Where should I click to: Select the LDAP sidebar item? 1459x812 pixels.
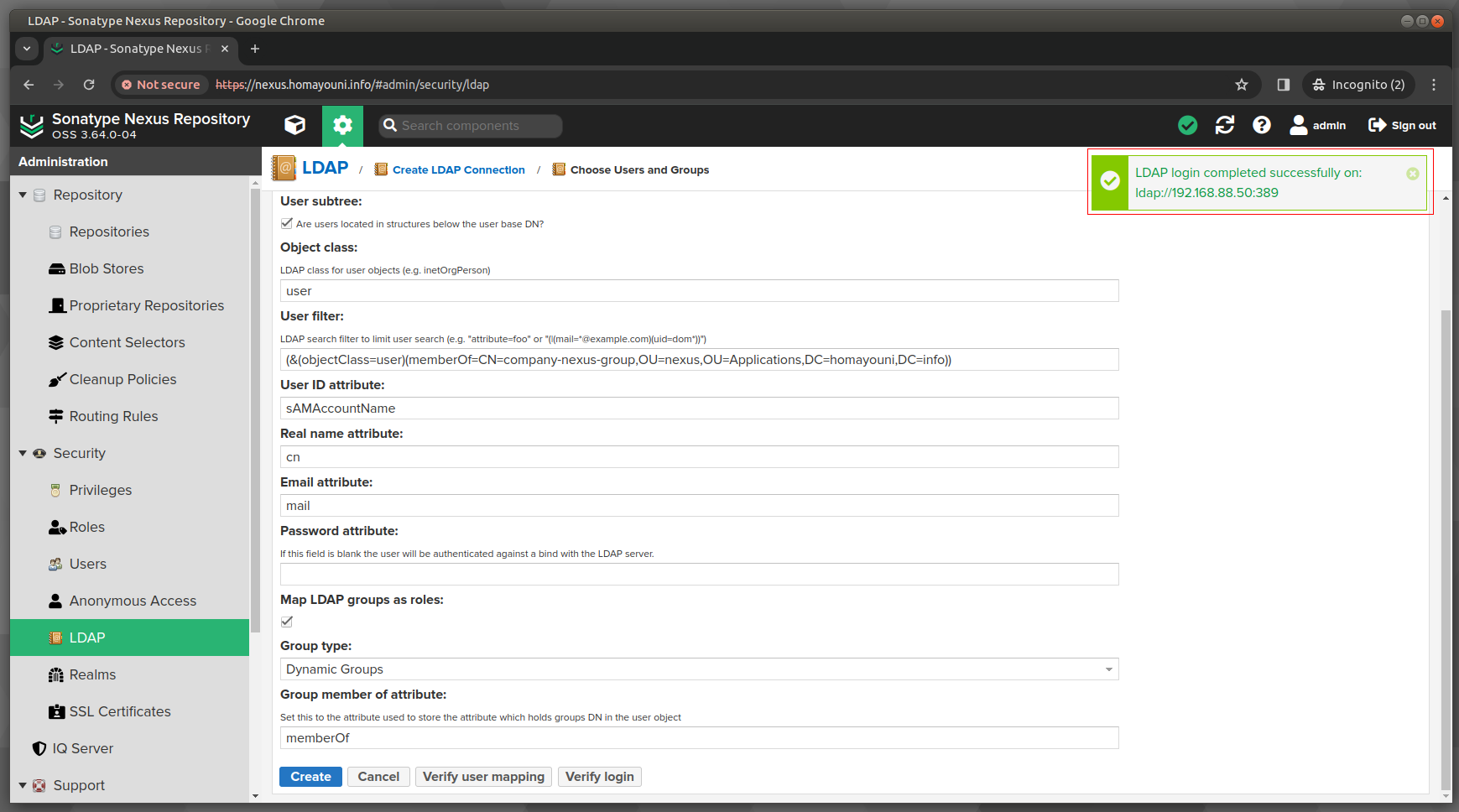pos(129,638)
